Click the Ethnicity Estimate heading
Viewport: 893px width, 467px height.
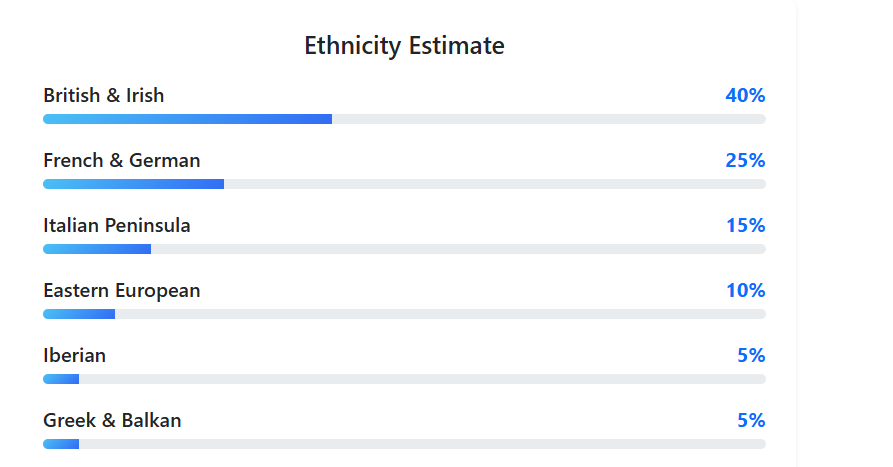click(404, 46)
